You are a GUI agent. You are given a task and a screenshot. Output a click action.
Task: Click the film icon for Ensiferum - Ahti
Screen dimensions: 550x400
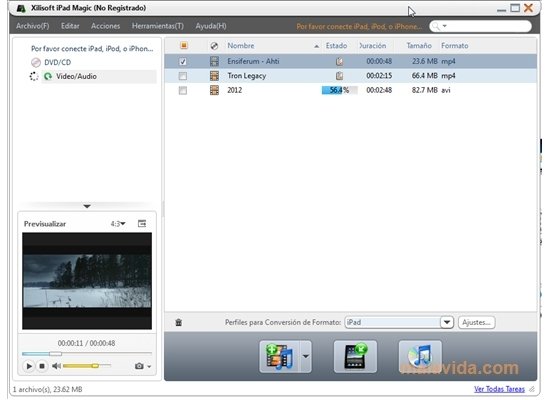click(x=214, y=61)
